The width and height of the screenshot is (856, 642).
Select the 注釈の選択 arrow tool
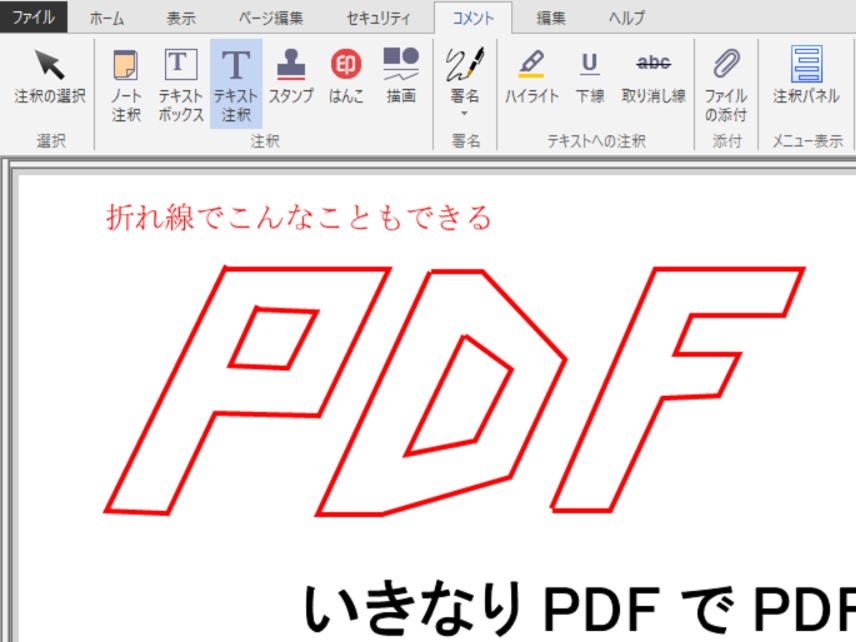tap(50, 76)
